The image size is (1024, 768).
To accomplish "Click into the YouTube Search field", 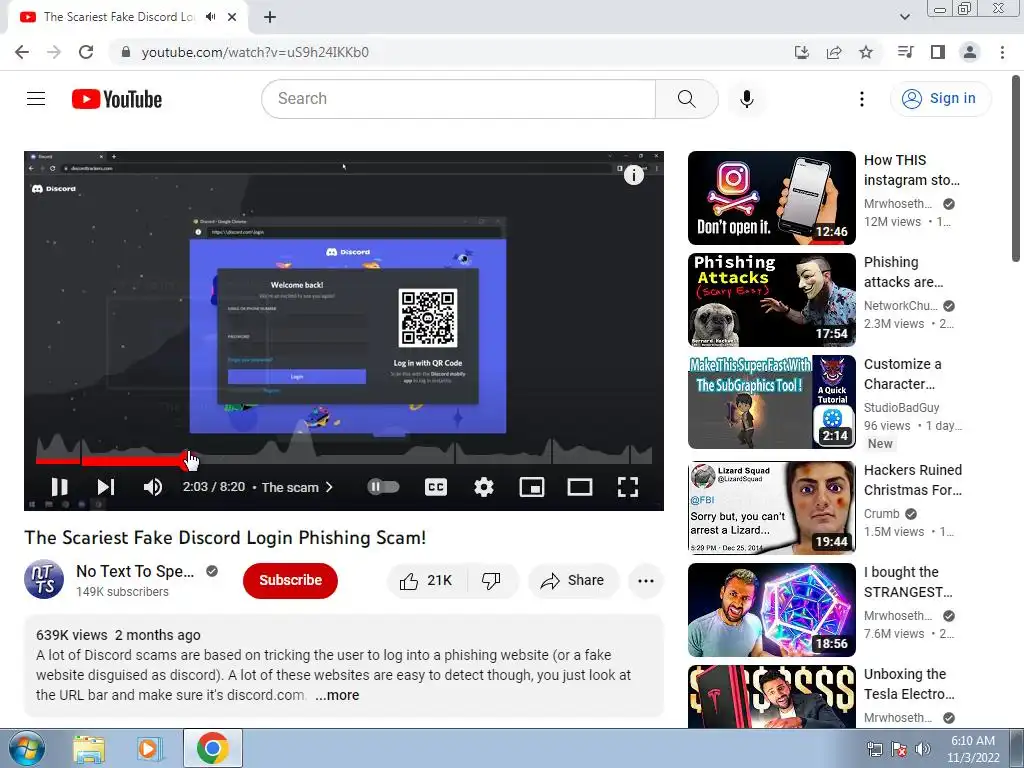I will [458, 99].
